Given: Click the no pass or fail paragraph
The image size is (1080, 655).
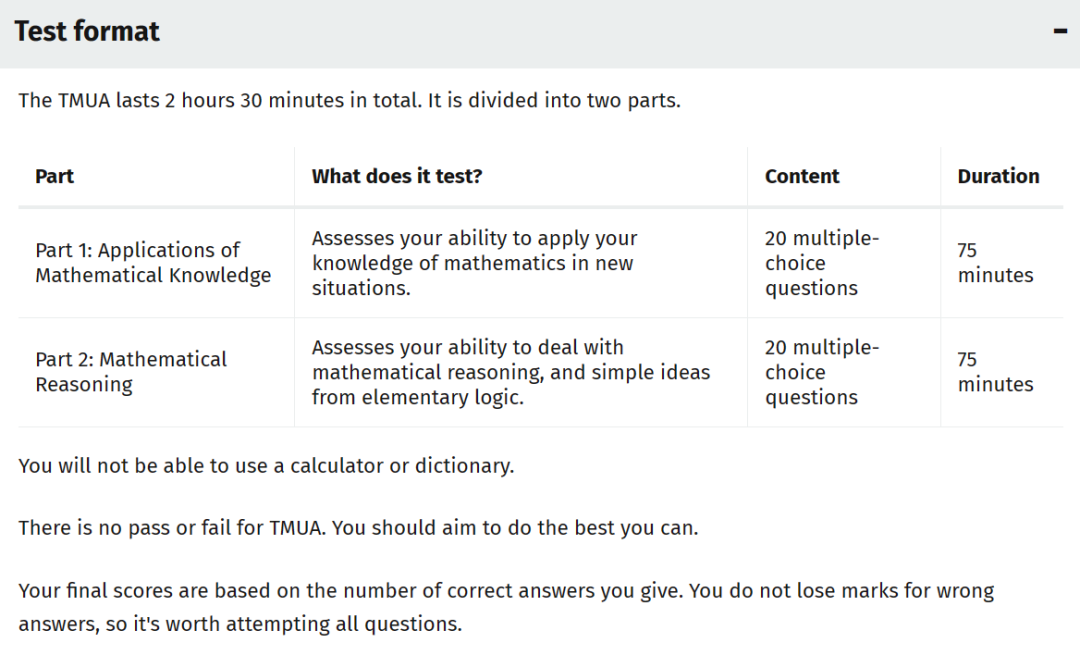Looking at the screenshot, I should tap(358, 528).
